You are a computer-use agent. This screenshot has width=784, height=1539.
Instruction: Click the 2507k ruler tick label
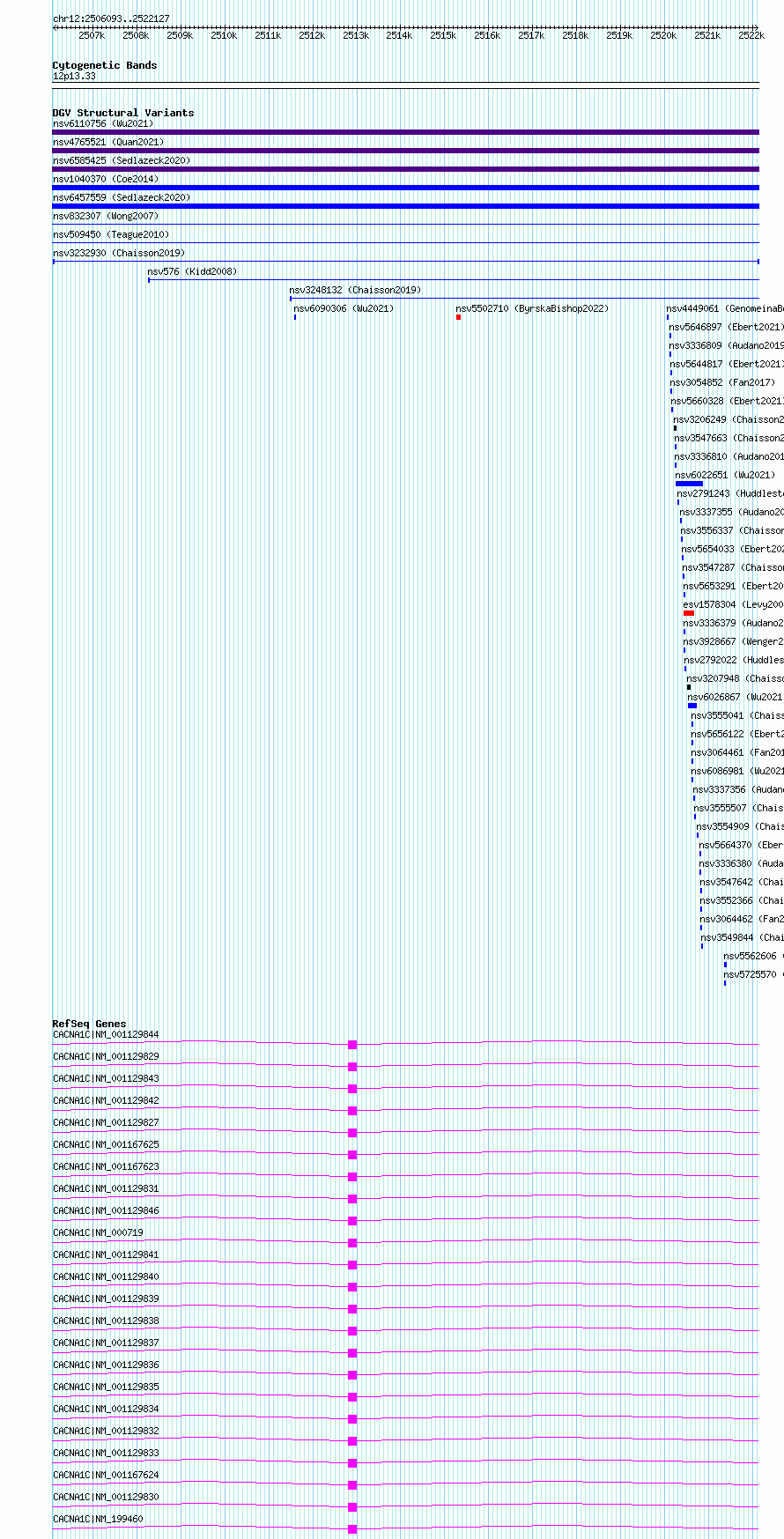point(92,35)
